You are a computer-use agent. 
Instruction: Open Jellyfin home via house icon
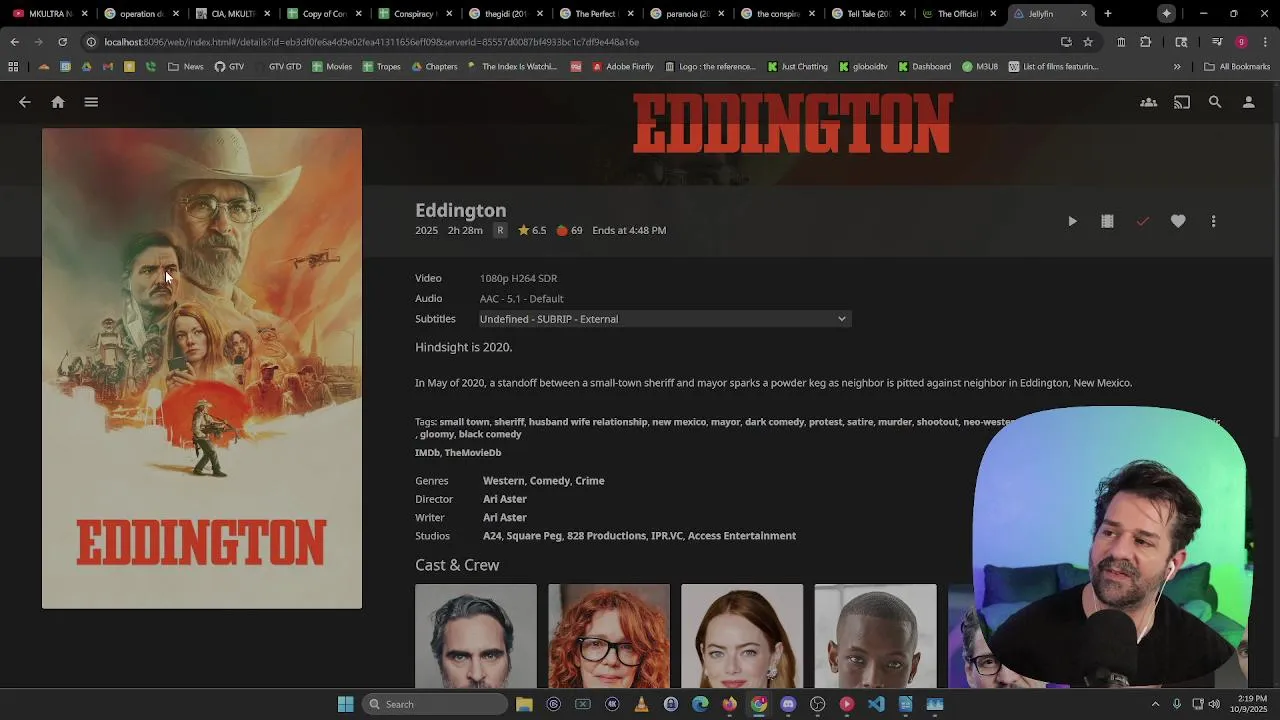58,102
